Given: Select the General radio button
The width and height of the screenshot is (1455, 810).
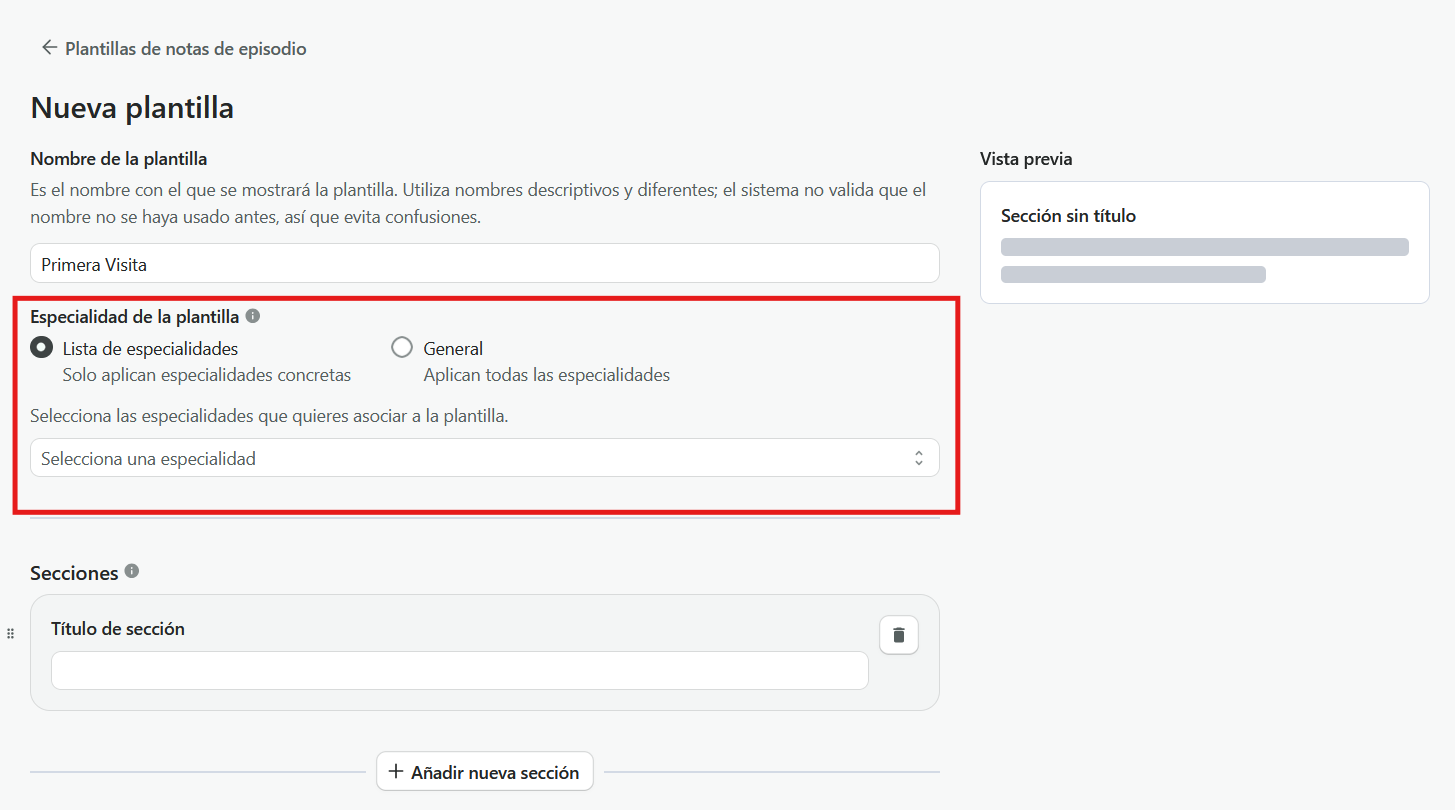Looking at the screenshot, I should pyautogui.click(x=402, y=348).
